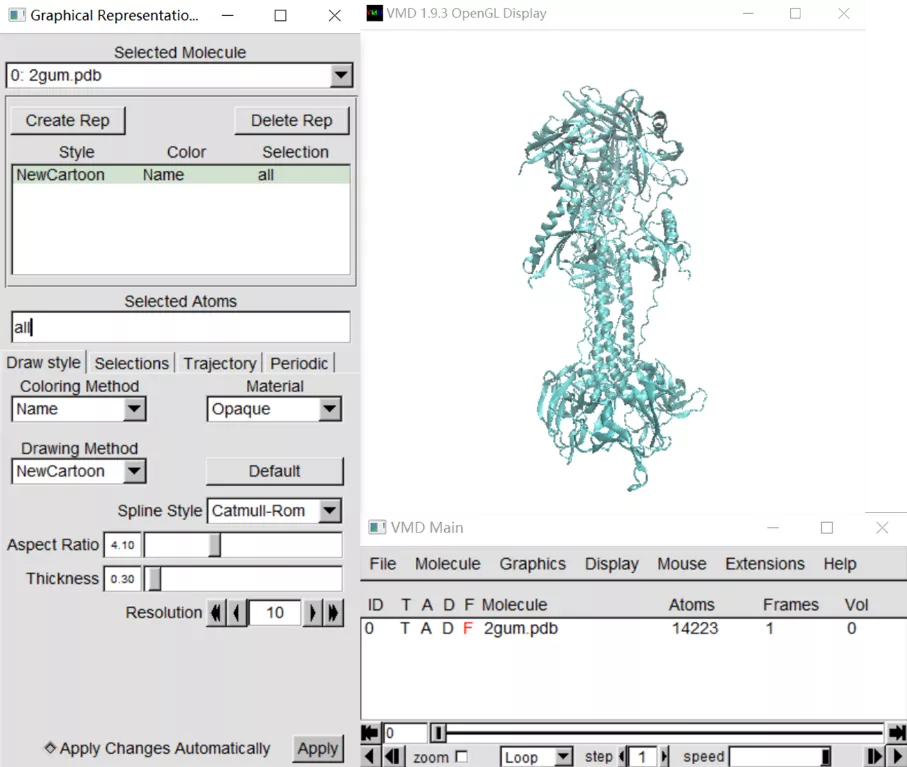Screen dimensions: 907x767
Task: Play animation in reverse
Action: pos(370,757)
